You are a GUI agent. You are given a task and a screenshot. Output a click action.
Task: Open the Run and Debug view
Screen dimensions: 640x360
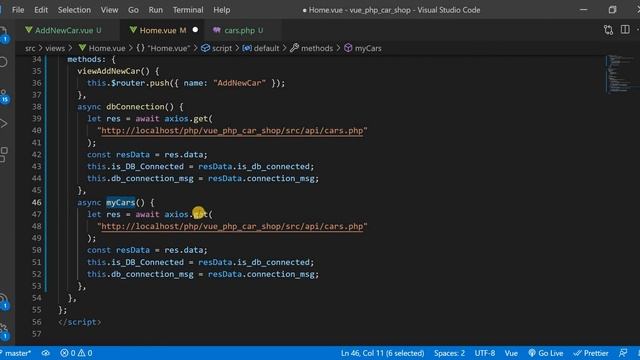click(3, 124)
